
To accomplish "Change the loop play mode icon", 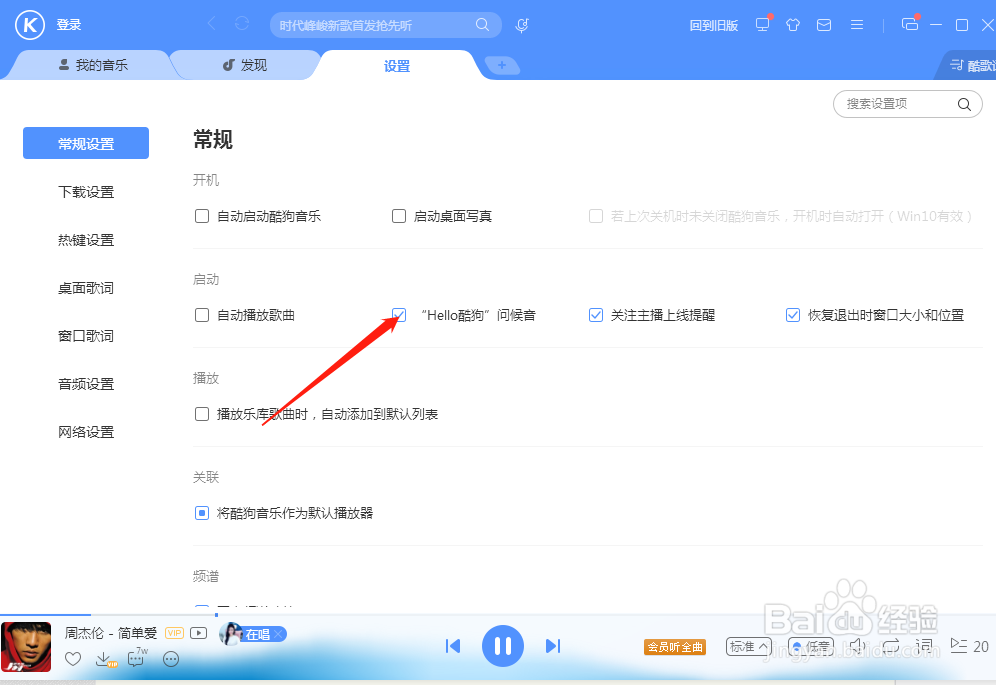I will pyautogui.click(x=891, y=646).
